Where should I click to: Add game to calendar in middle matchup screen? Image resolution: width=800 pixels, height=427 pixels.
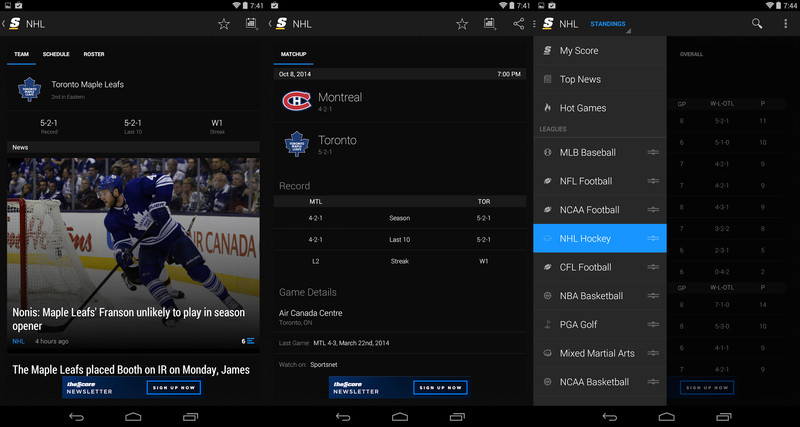(490, 24)
